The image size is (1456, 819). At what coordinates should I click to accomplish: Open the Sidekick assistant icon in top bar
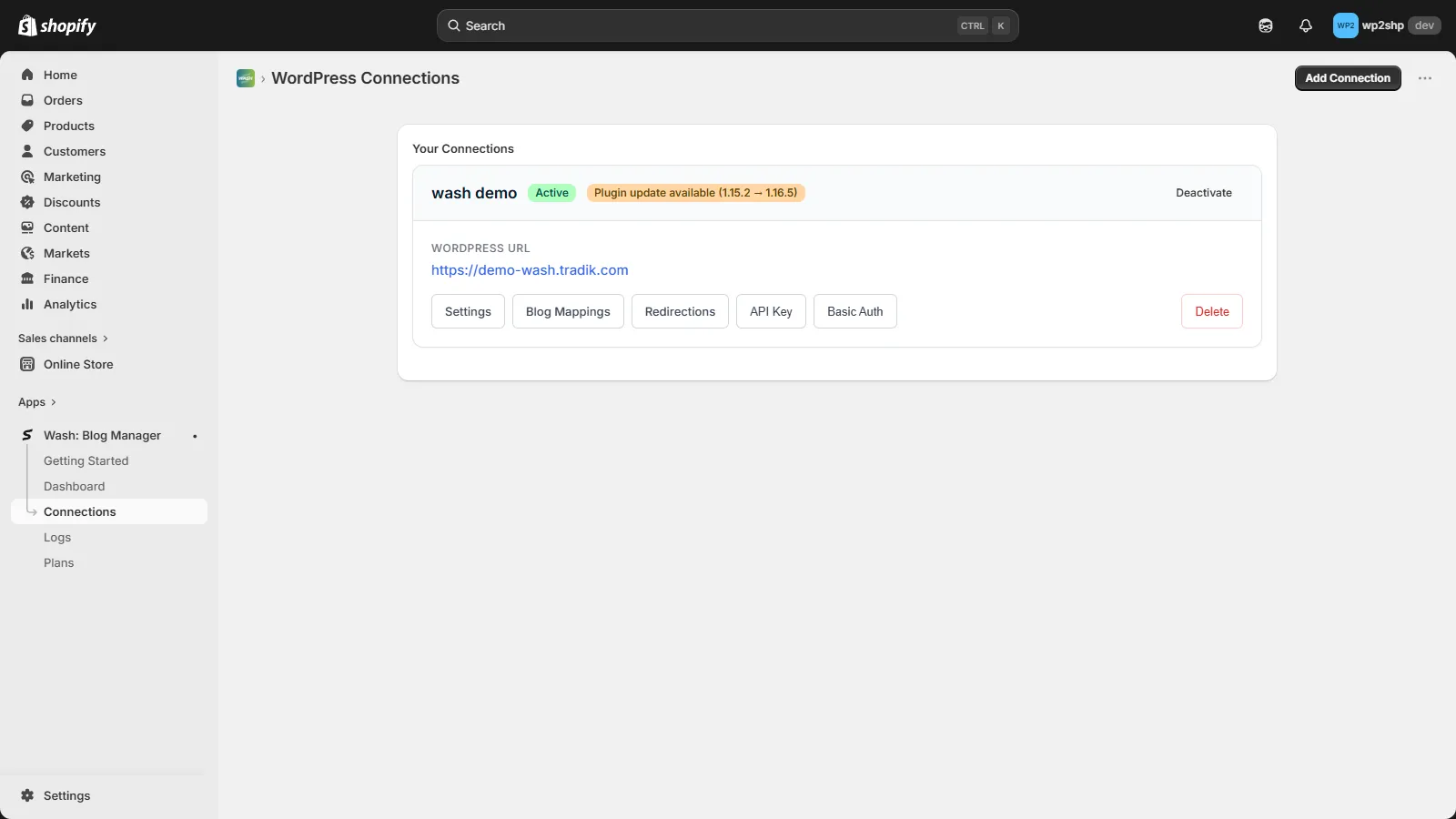pyautogui.click(x=1266, y=25)
